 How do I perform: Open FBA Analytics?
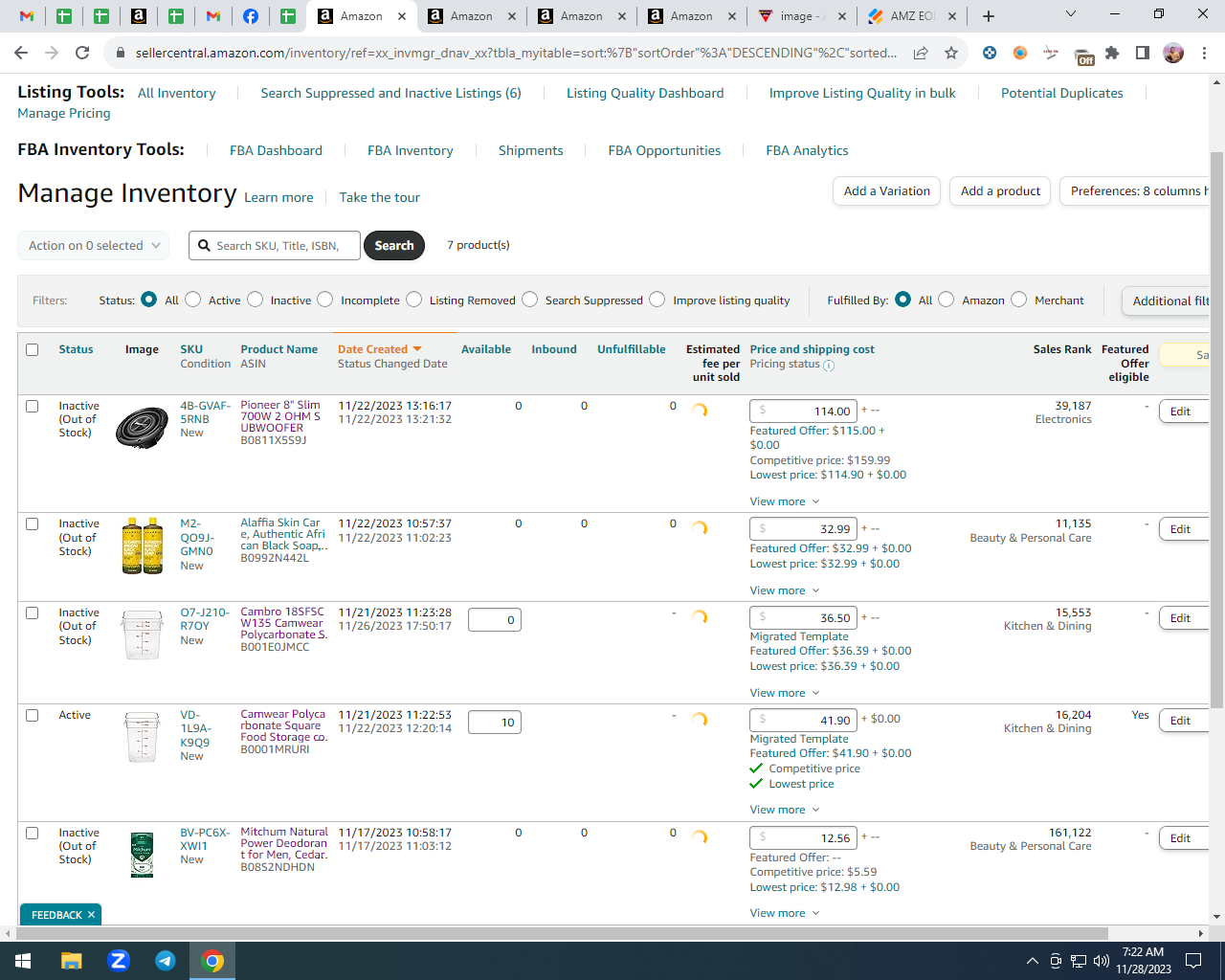point(807,150)
